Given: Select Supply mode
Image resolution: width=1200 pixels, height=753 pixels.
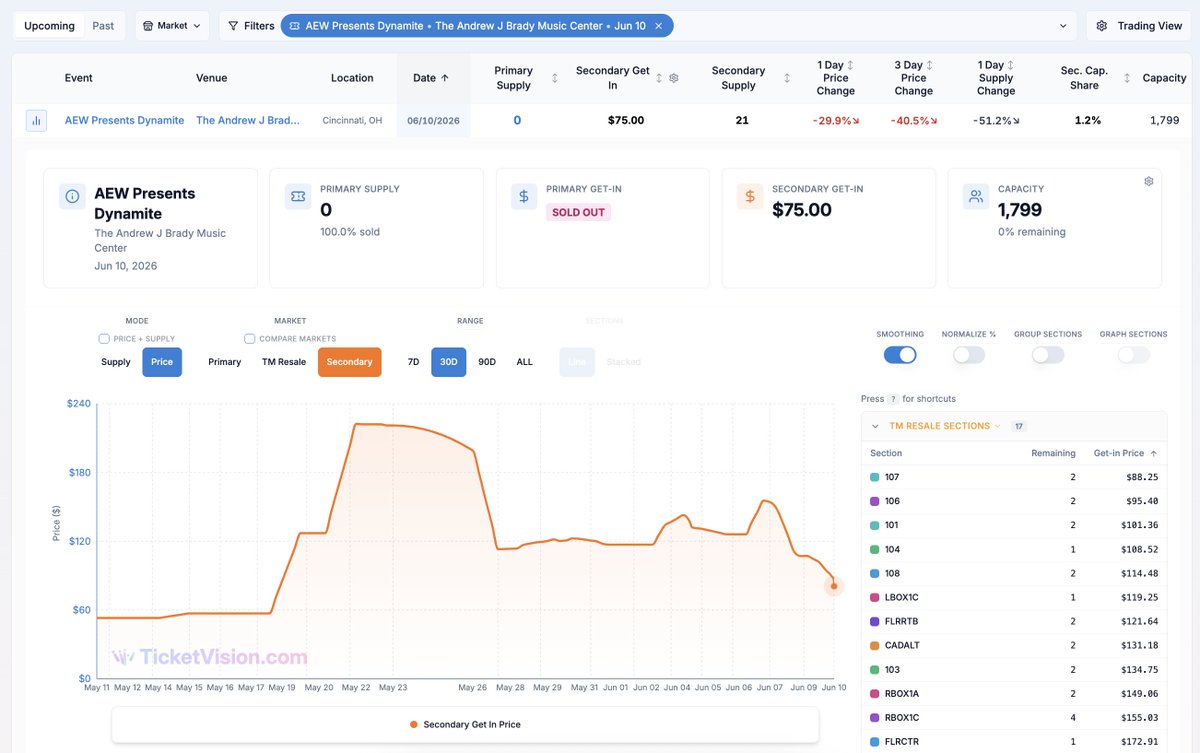Looking at the screenshot, I should 116,362.
